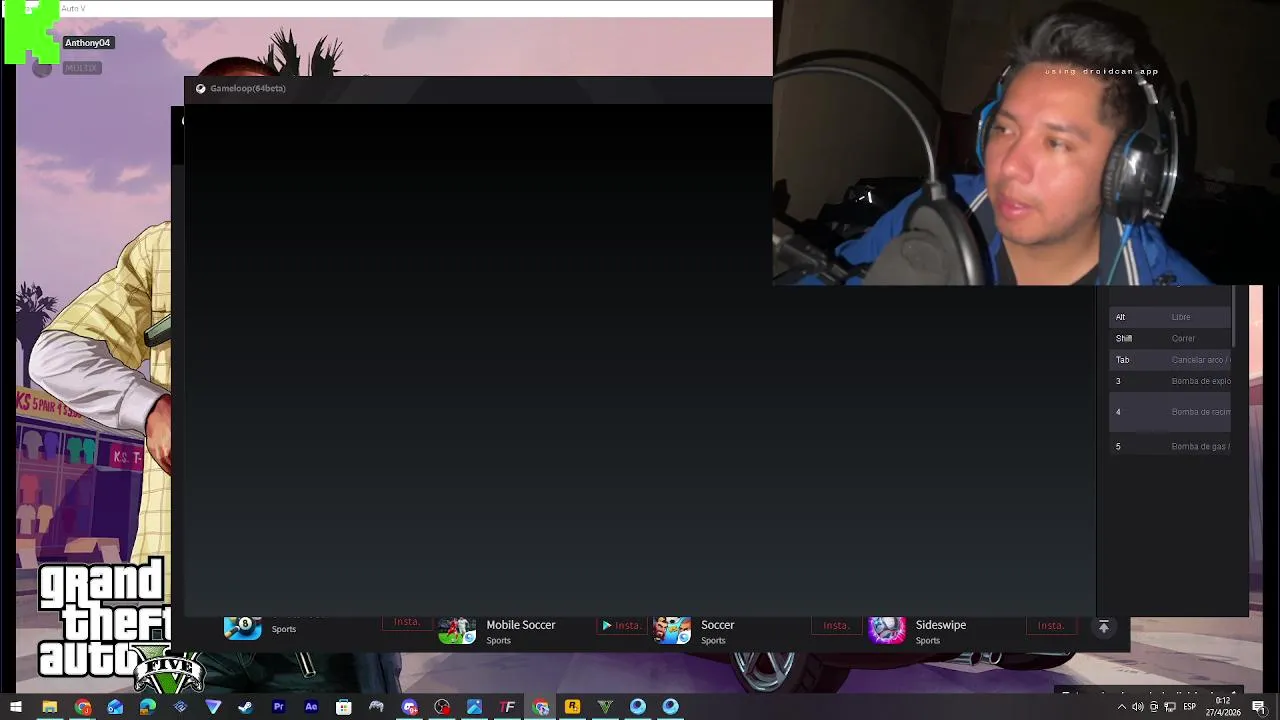
Task: Open Rockstar Games Launcher taskbar icon
Action: [572, 707]
